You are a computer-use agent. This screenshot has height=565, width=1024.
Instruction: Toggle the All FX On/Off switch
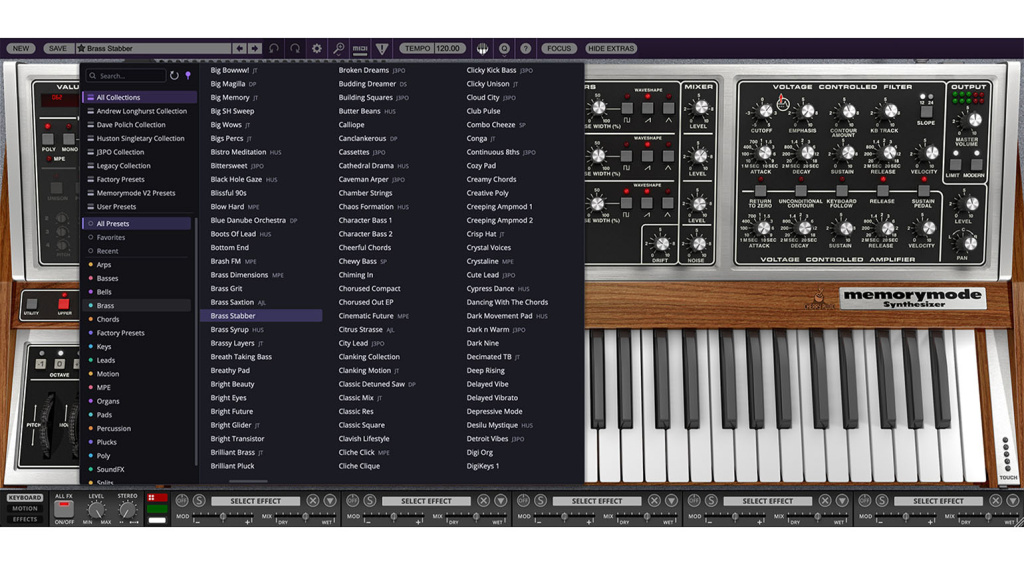point(63,508)
